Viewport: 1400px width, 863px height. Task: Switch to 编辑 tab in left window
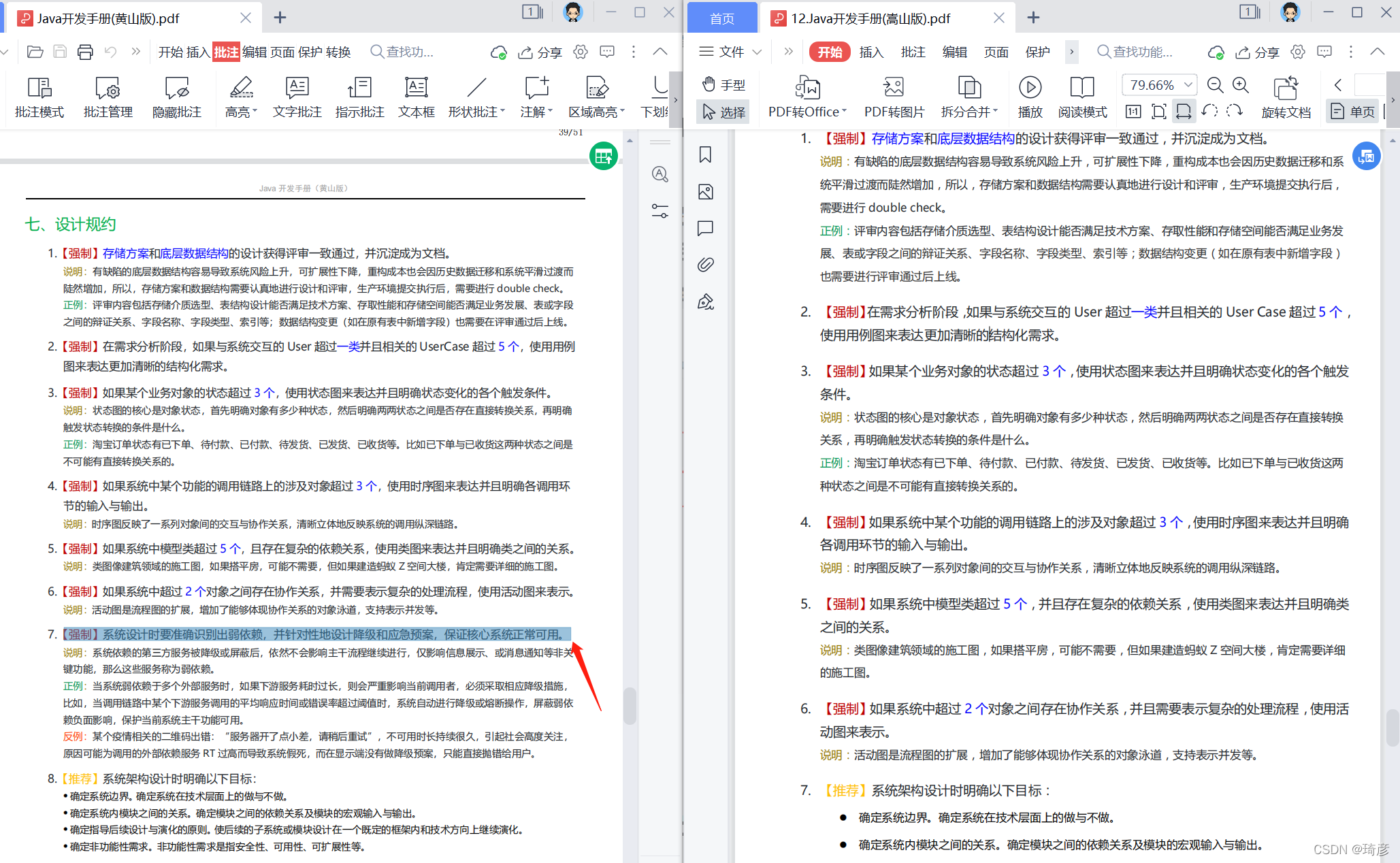point(254,52)
